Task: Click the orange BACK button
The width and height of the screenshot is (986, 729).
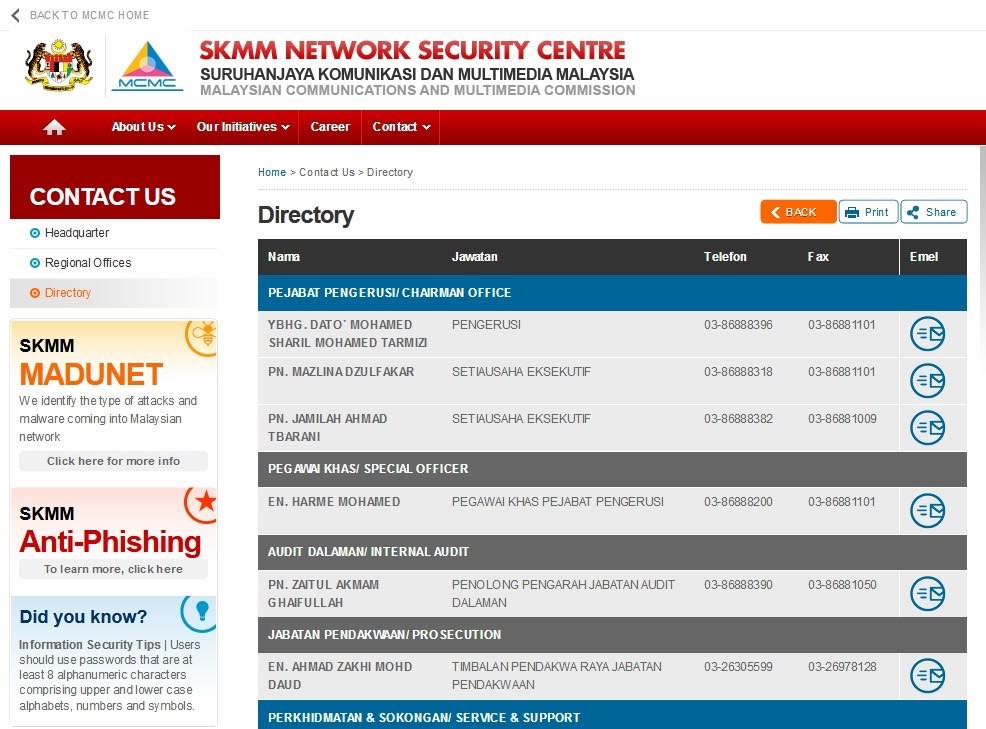Action: pos(798,212)
